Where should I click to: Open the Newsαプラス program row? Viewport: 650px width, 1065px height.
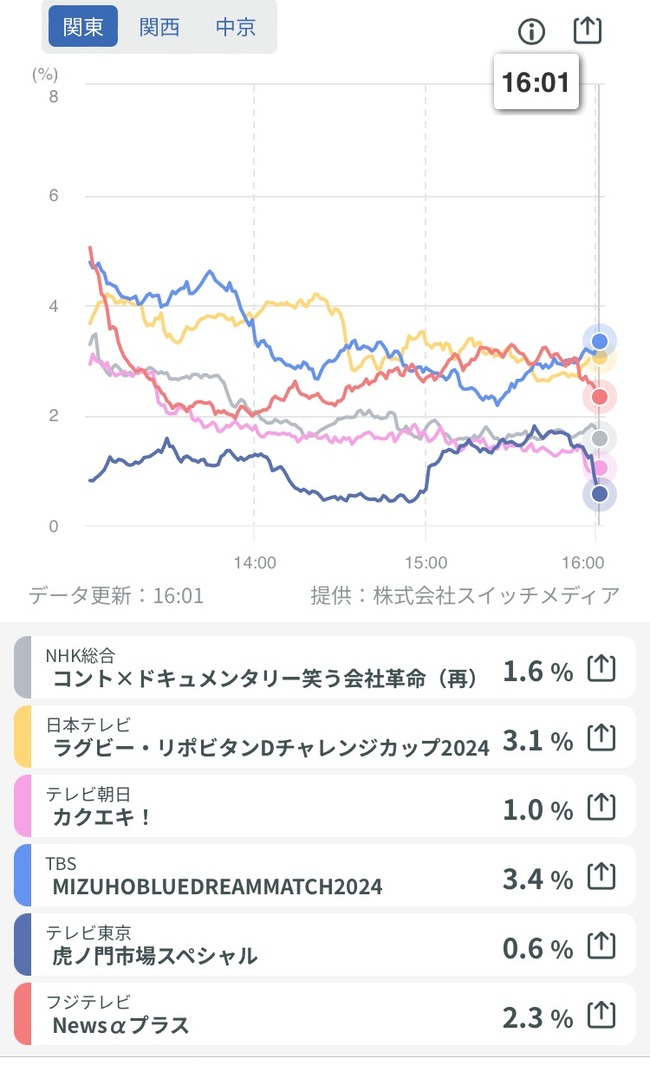click(325, 1013)
